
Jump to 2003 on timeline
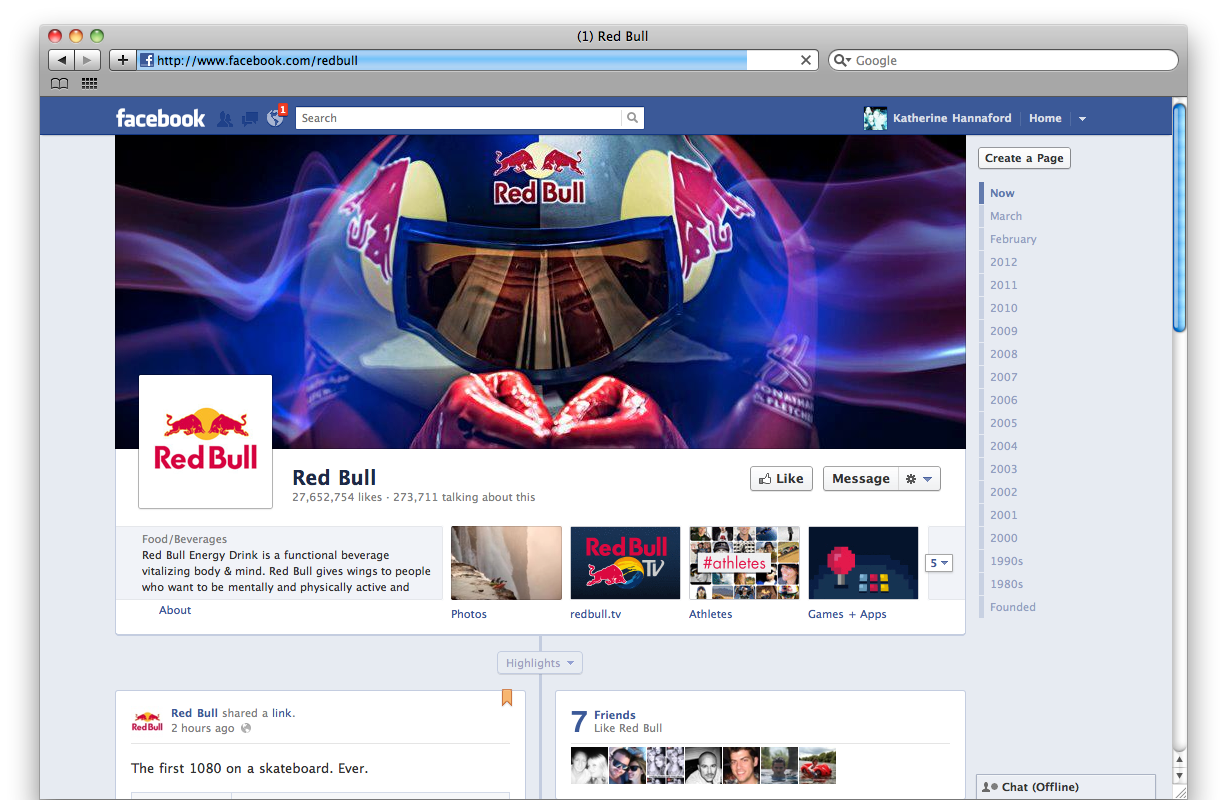click(1004, 469)
